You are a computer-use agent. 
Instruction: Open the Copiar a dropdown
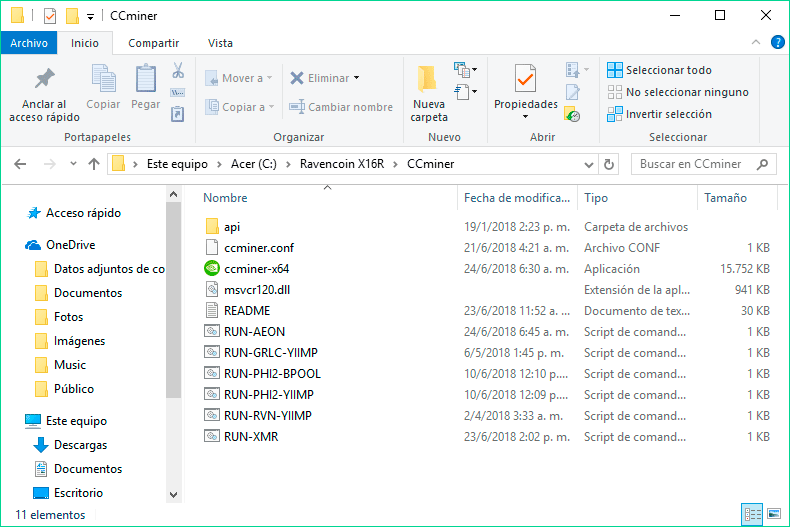[x=272, y=107]
